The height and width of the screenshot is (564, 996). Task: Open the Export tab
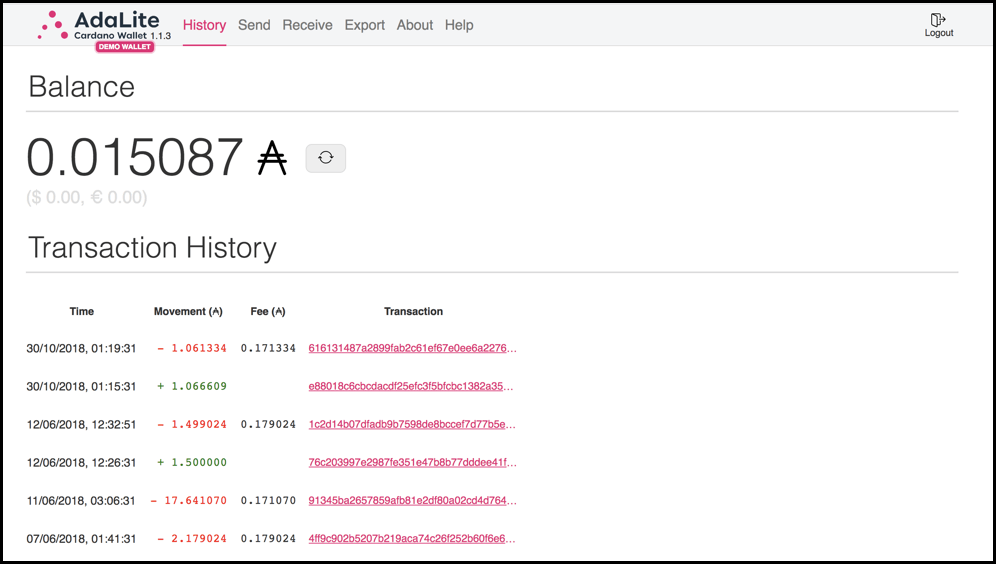tap(364, 25)
